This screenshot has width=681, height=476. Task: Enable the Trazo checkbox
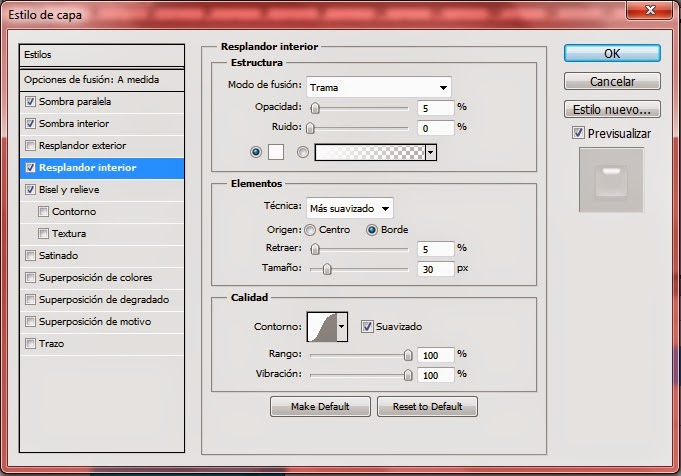pyautogui.click(x=30, y=344)
